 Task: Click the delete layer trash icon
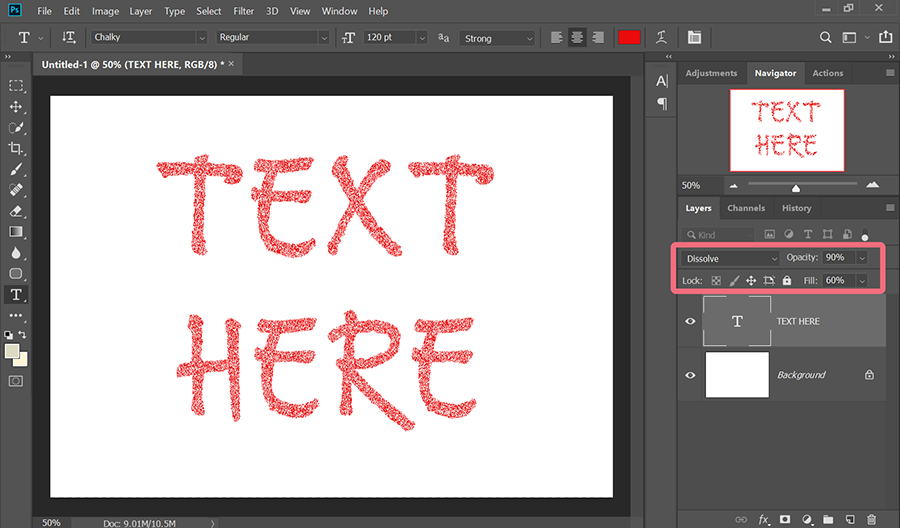871,519
